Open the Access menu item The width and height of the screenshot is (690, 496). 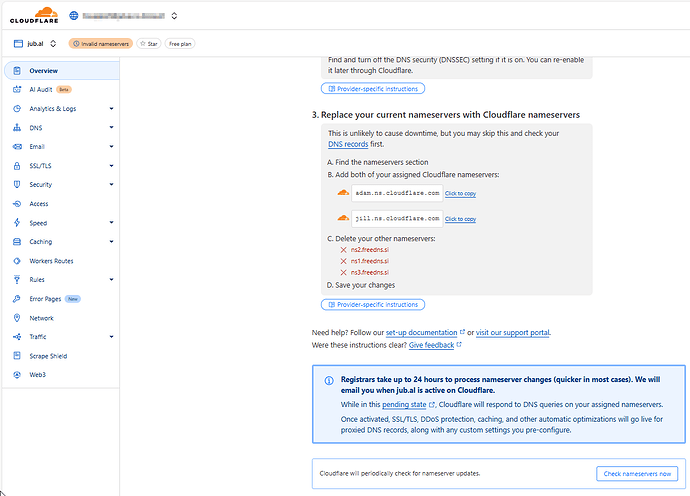(39, 204)
